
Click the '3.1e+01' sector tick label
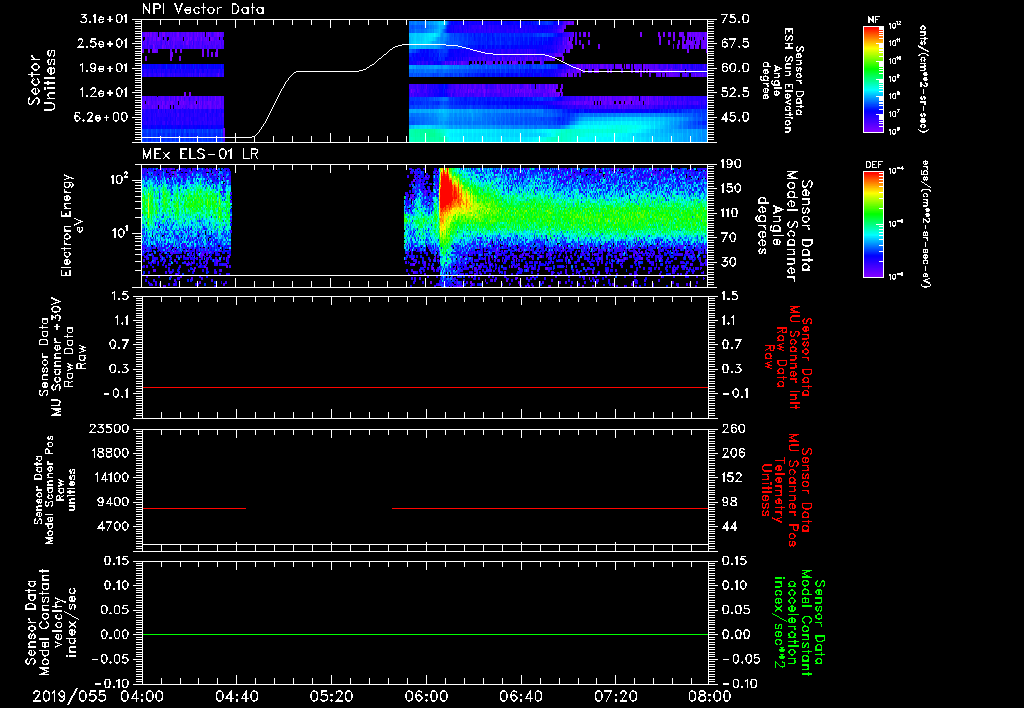(x=104, y=19)
